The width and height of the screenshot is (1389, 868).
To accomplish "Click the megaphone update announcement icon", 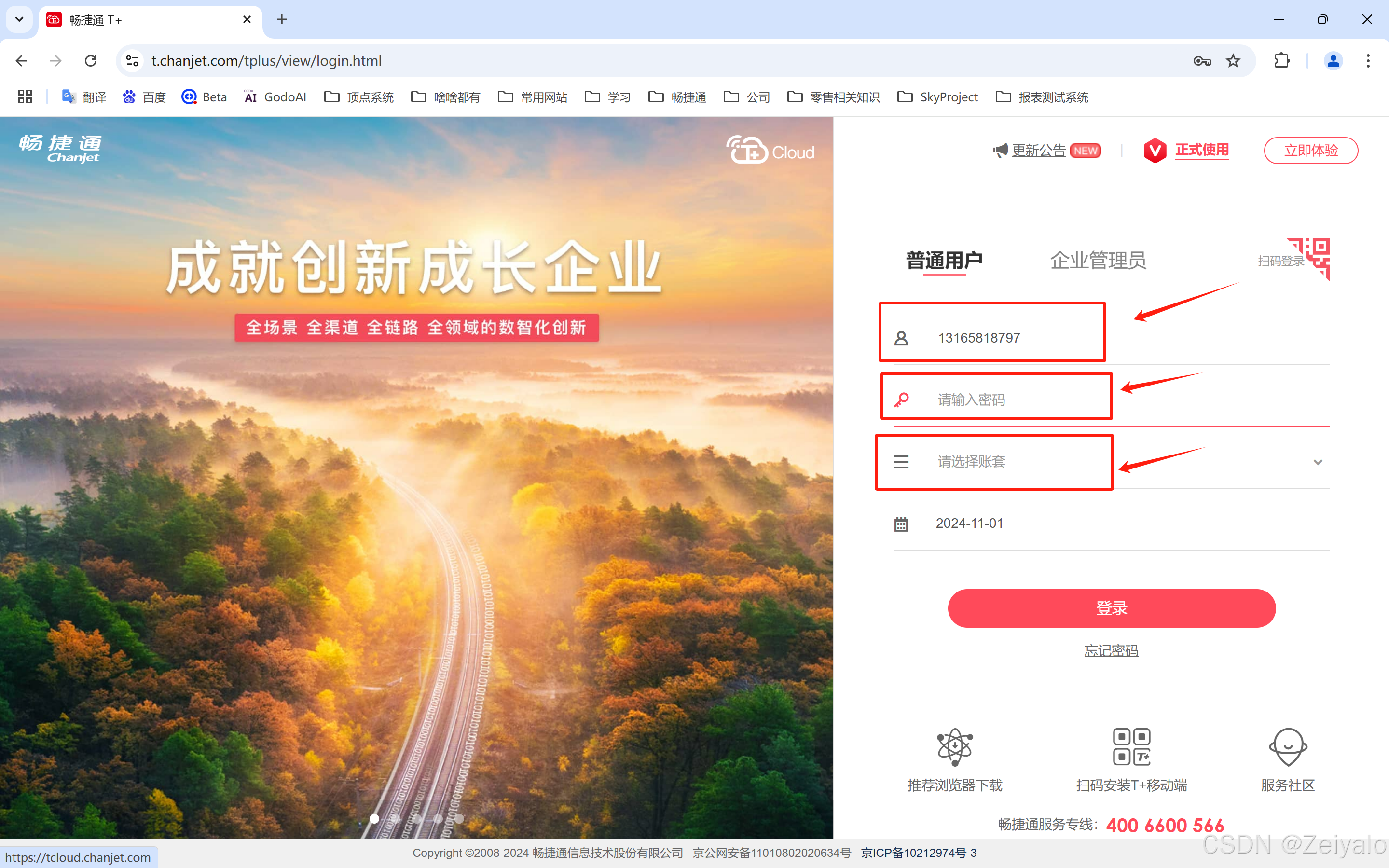I will point(1001,151).
